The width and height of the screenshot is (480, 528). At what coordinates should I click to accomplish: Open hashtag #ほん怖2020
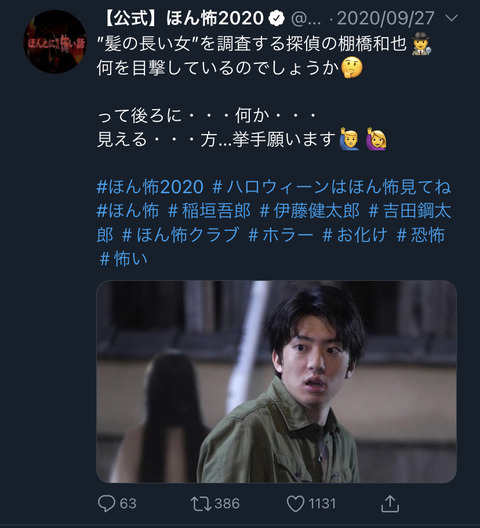pyautogui.click(x=150, y=187)
